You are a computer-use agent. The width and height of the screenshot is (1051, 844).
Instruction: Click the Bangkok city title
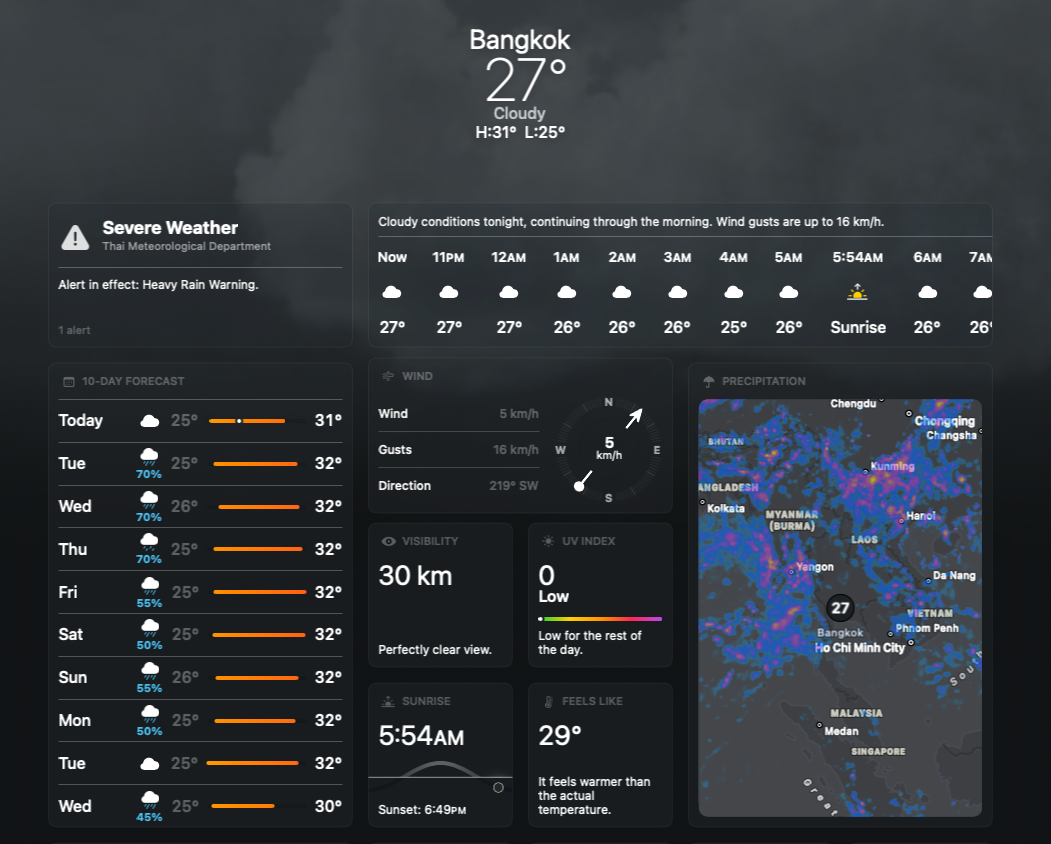tap(519, 40)
